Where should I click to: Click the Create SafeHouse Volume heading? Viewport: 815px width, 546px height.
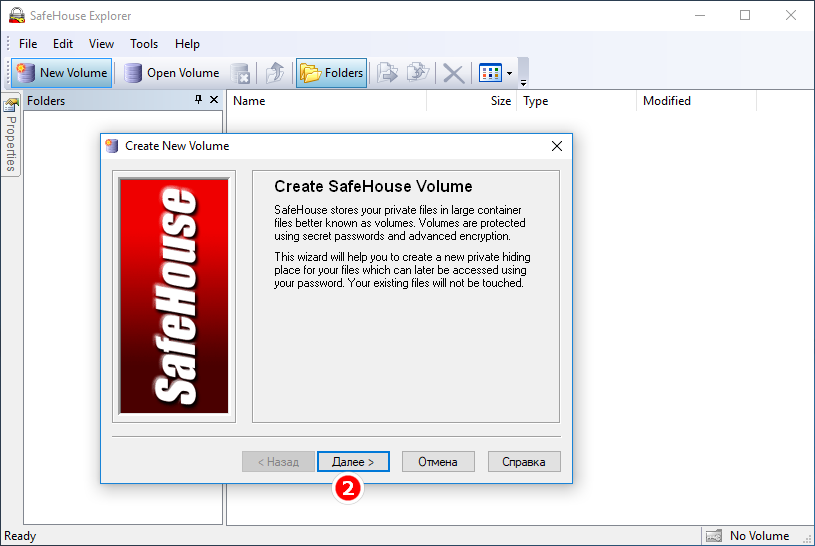click(373, 186)
